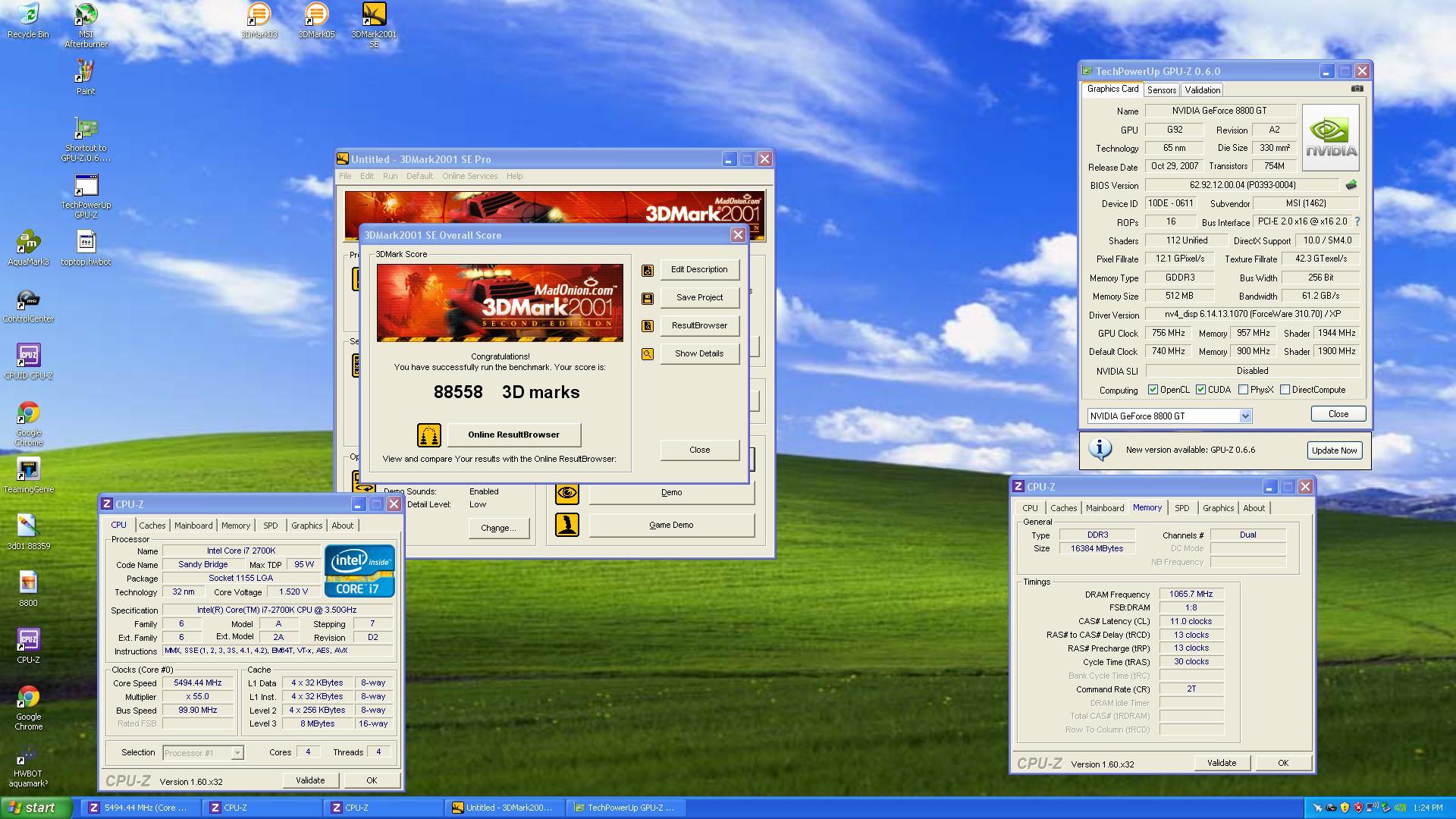Launch MSI Afterburner desktop icon
The height and width of the screenshot is (819, 1456).
coord(86,25)
